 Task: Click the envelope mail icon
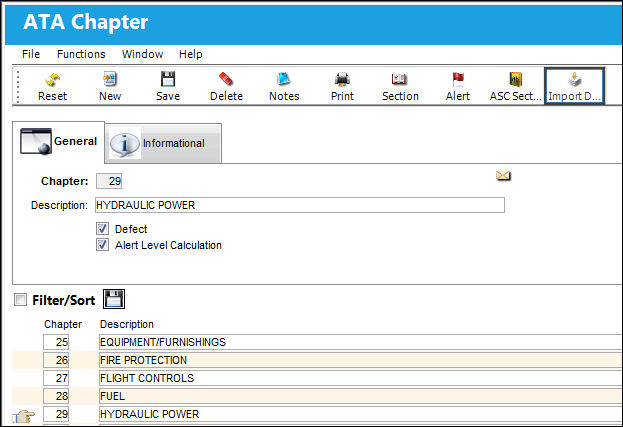click(503, 175)
